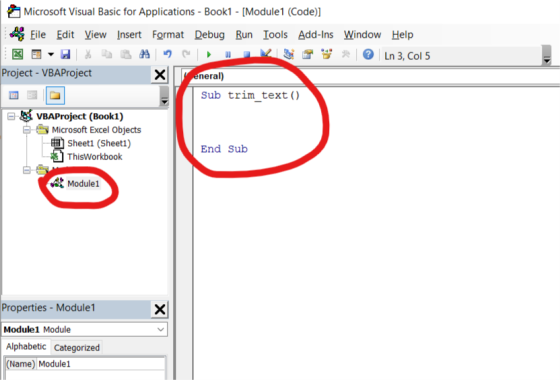Click the Reset stop icon

click(x=246, y=55)
